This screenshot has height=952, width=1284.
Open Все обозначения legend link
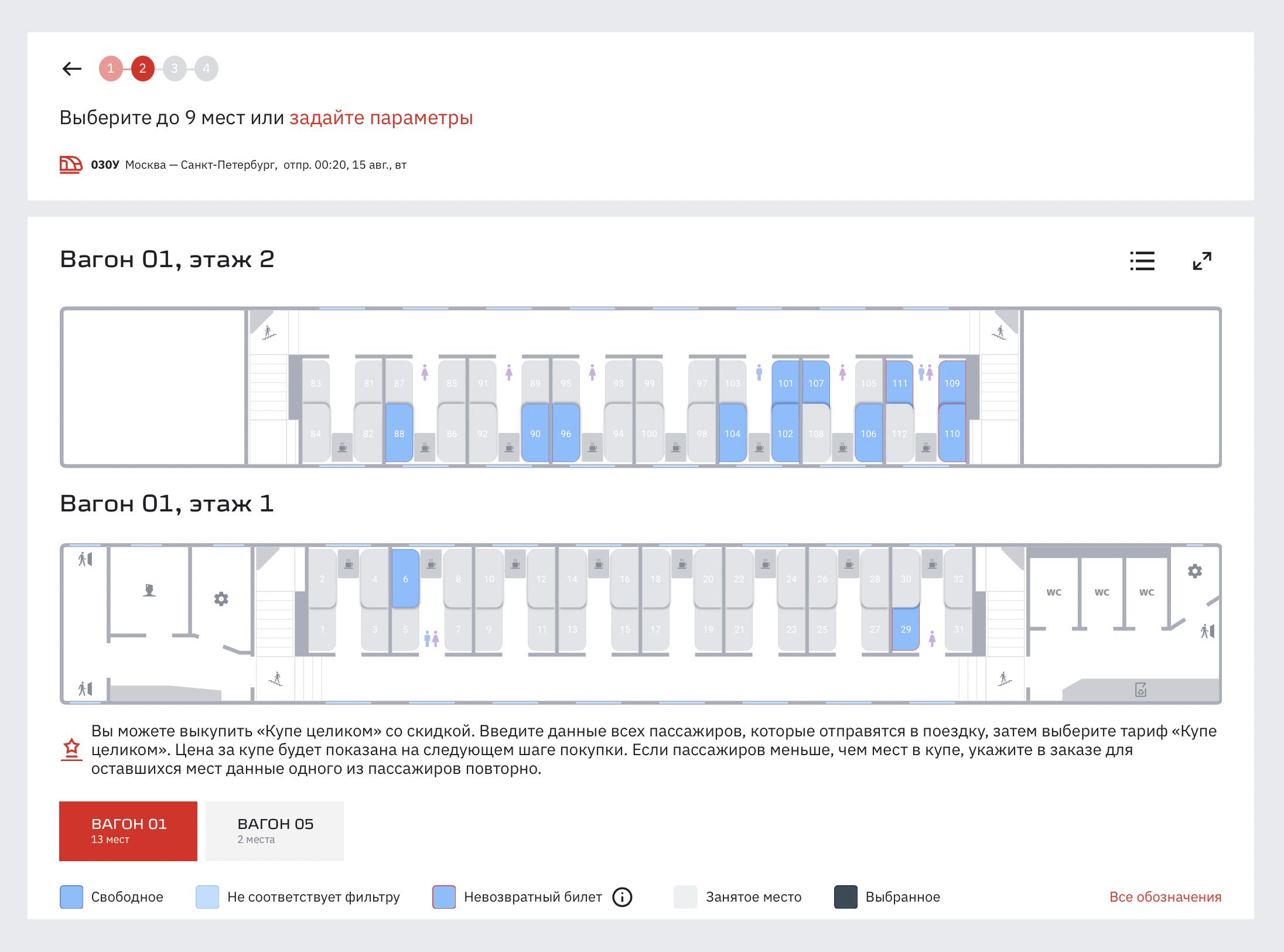[x=1165, y=897]
